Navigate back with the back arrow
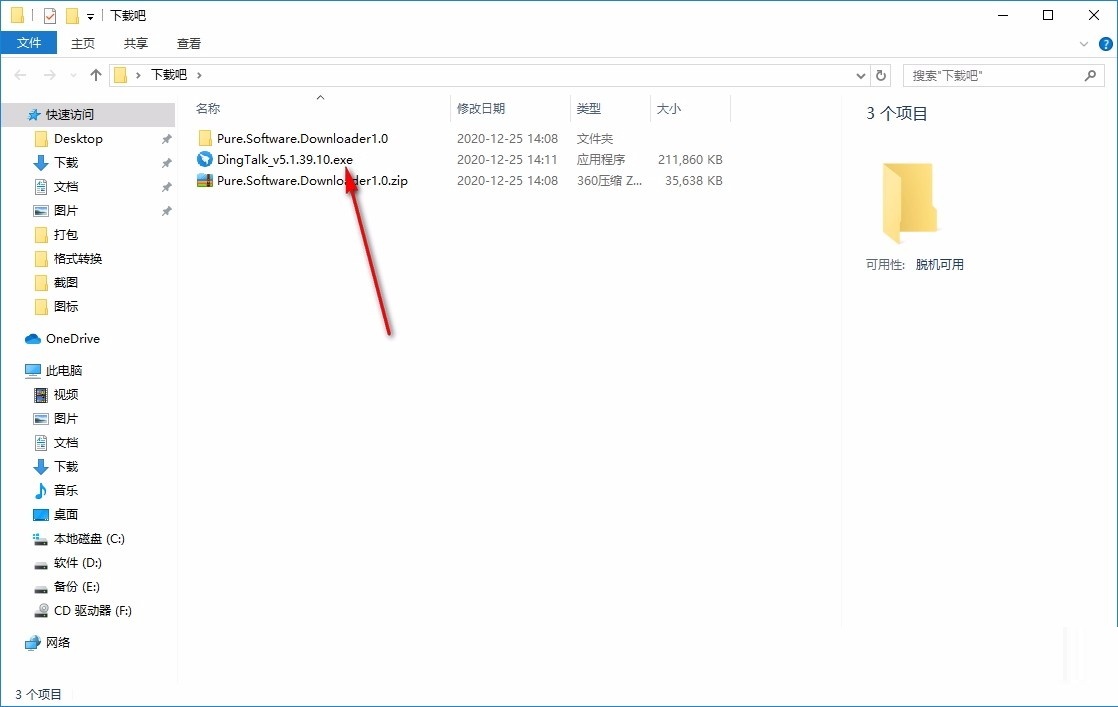The height and width of the screenshot is (707, 1118). (x=20, y=74)
